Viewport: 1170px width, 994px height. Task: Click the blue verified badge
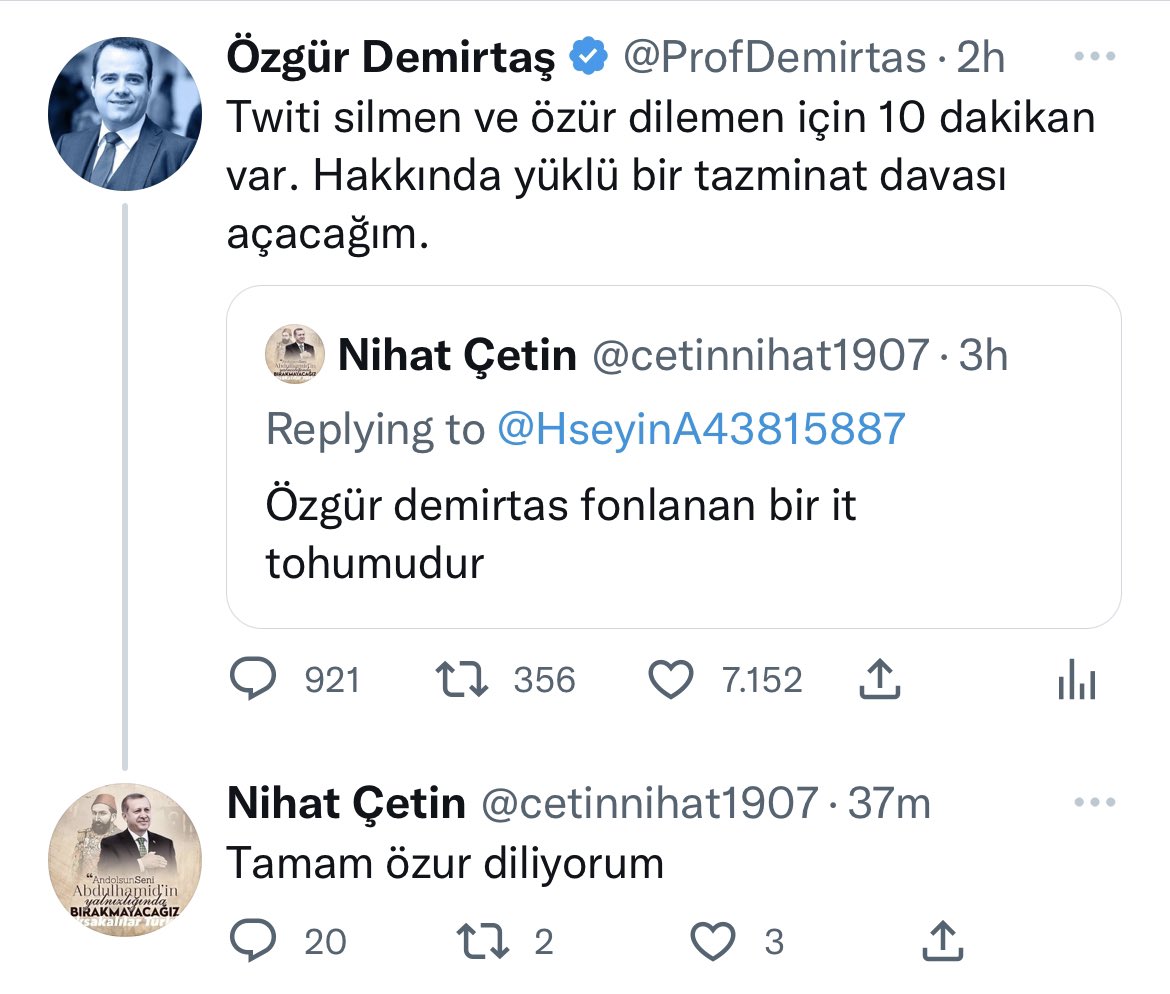pyautogui.click(x=589, y=58)
